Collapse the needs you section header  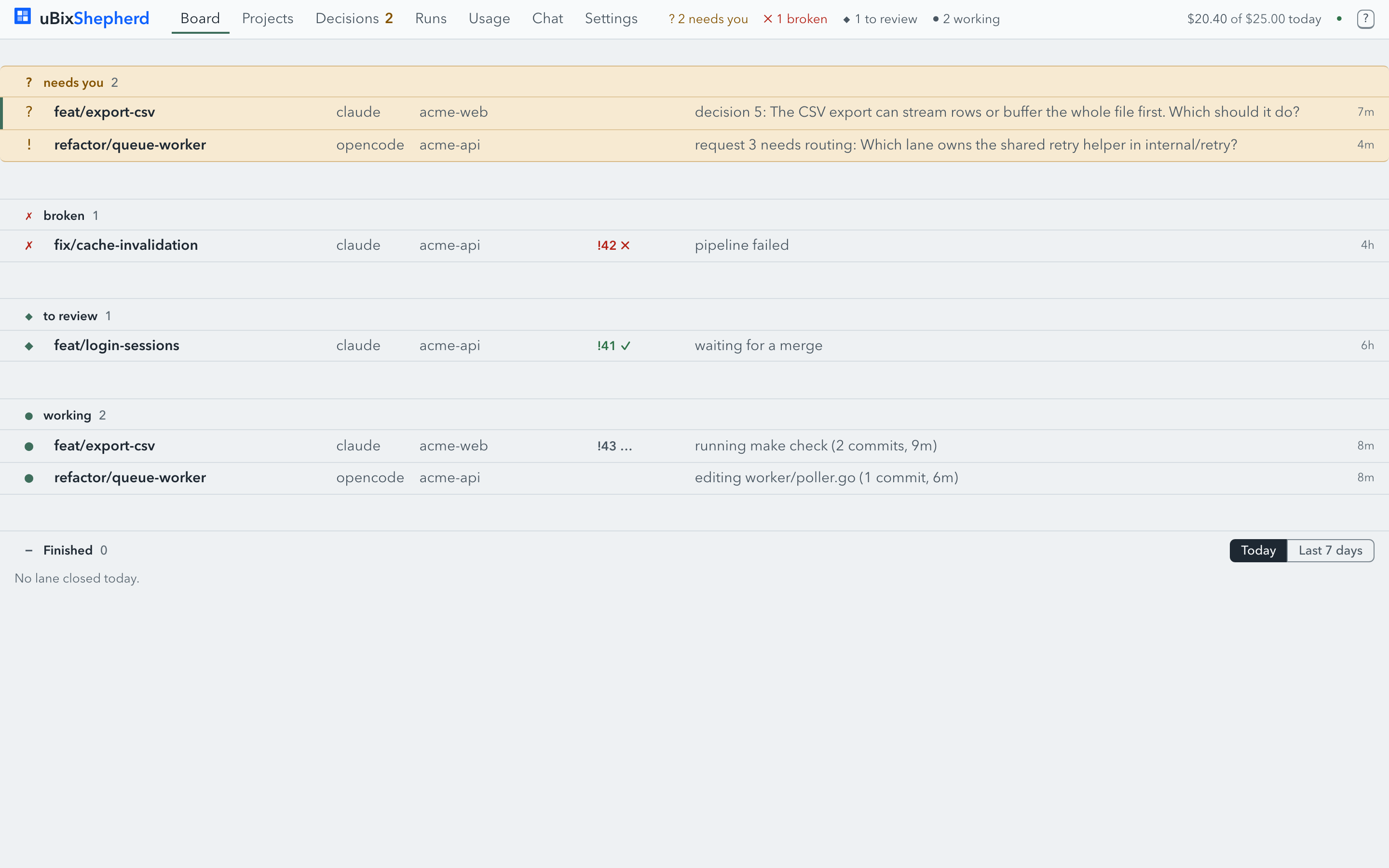tap(694, 82)
